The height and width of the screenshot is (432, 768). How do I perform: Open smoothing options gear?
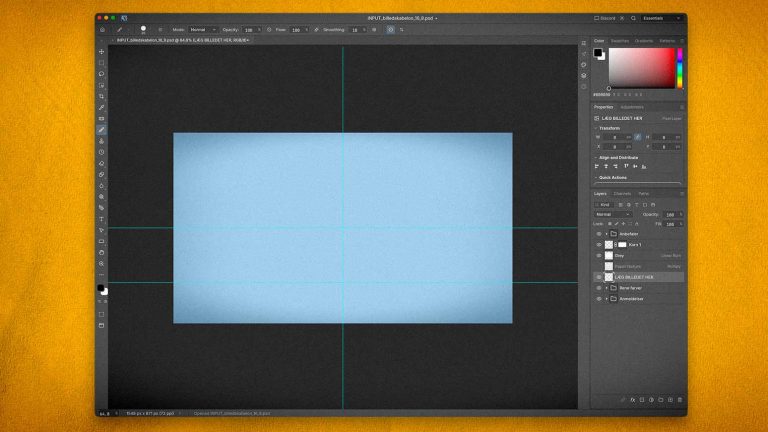pos(374,30)
